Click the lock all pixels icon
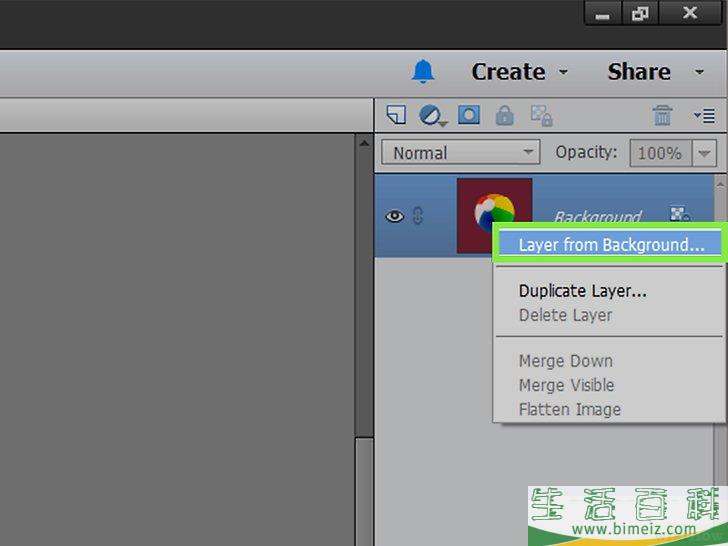728x546 pixels. pos(505,116)
